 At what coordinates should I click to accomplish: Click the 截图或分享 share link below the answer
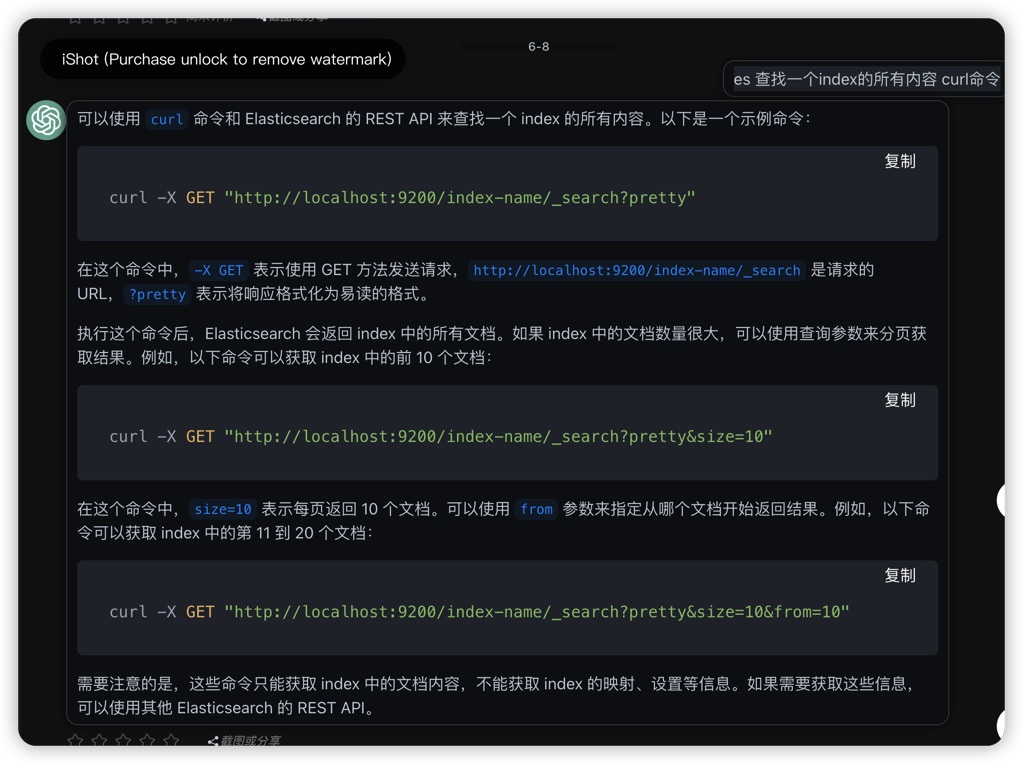(x=245, y=741)
